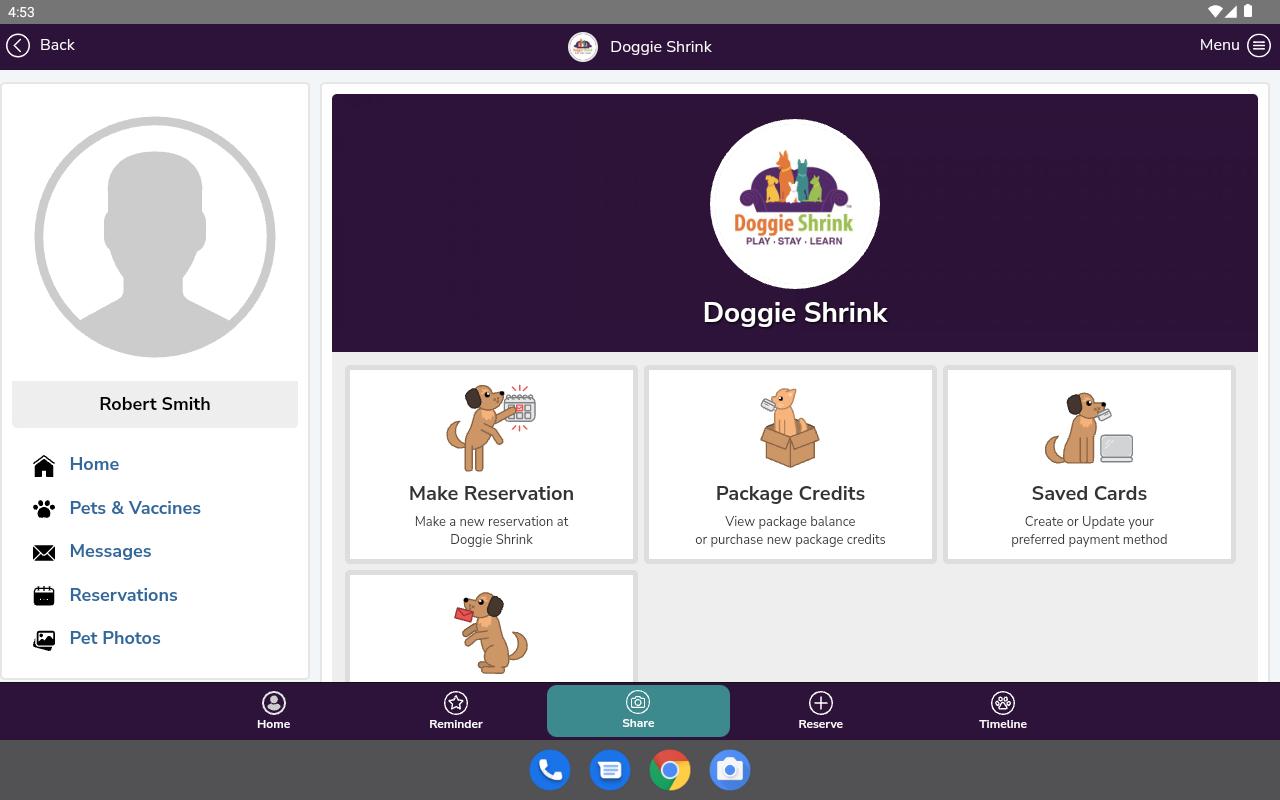This screenshot has height=800, width=1280.
Task: Select the highlighted Share tab label
Action: 638,723
